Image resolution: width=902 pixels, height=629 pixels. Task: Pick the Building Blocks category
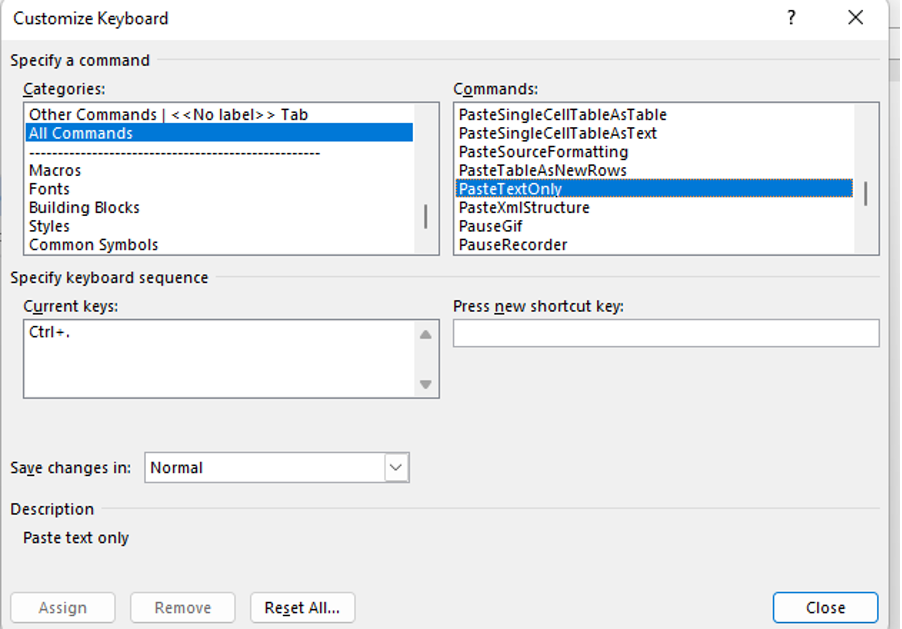click(219, 207)
